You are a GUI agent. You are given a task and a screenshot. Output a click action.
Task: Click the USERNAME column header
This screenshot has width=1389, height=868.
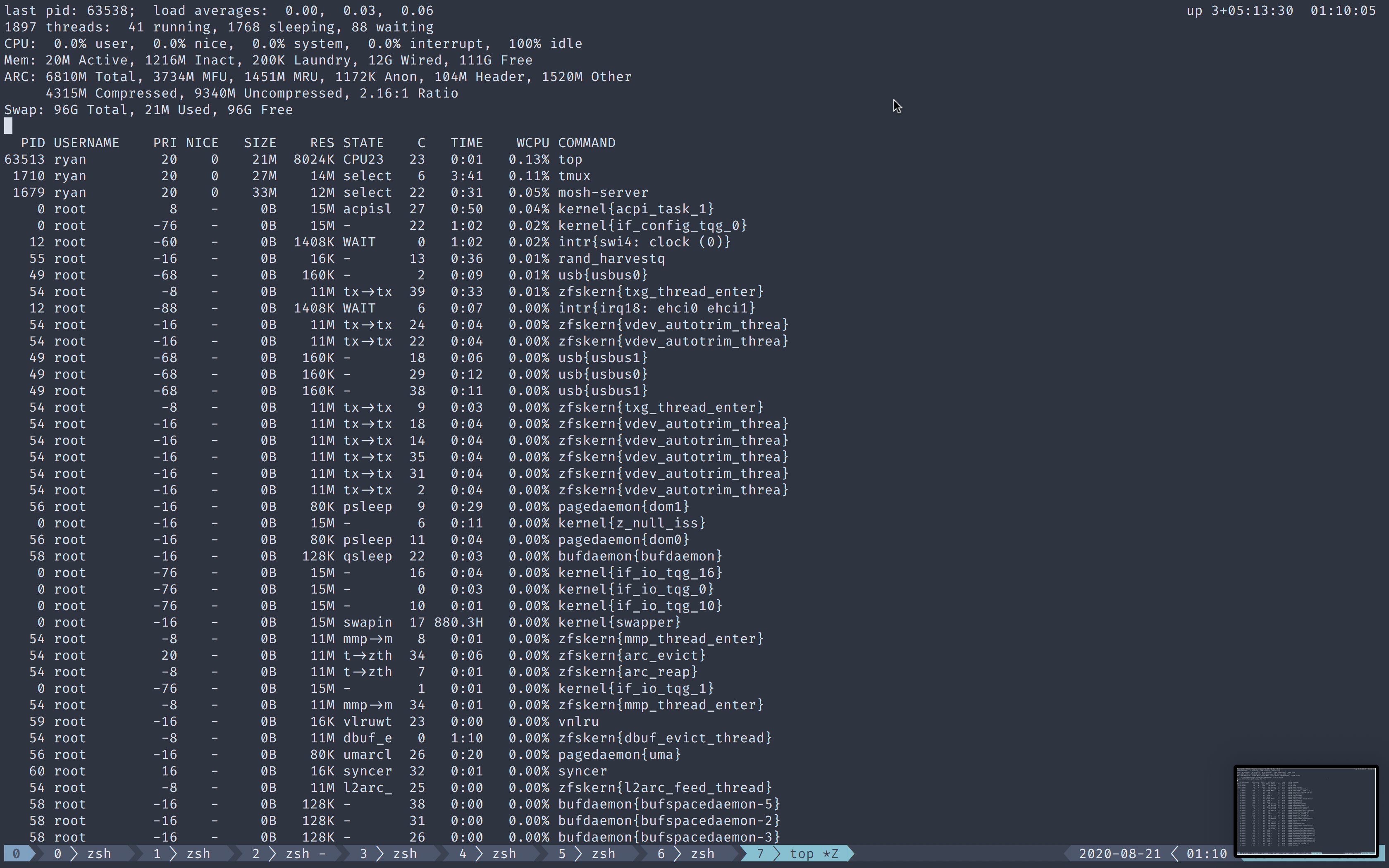(x=87, y=143)
